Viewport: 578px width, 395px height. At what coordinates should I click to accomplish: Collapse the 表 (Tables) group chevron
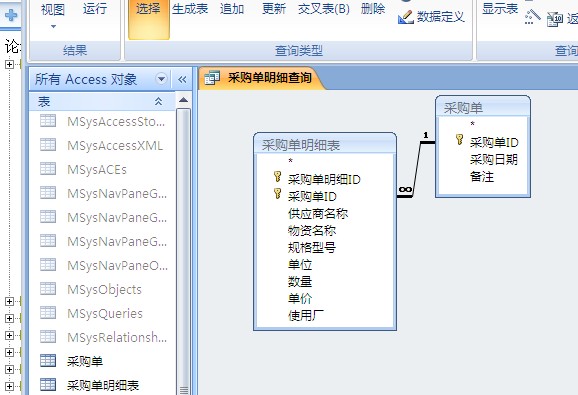point(159,101)
